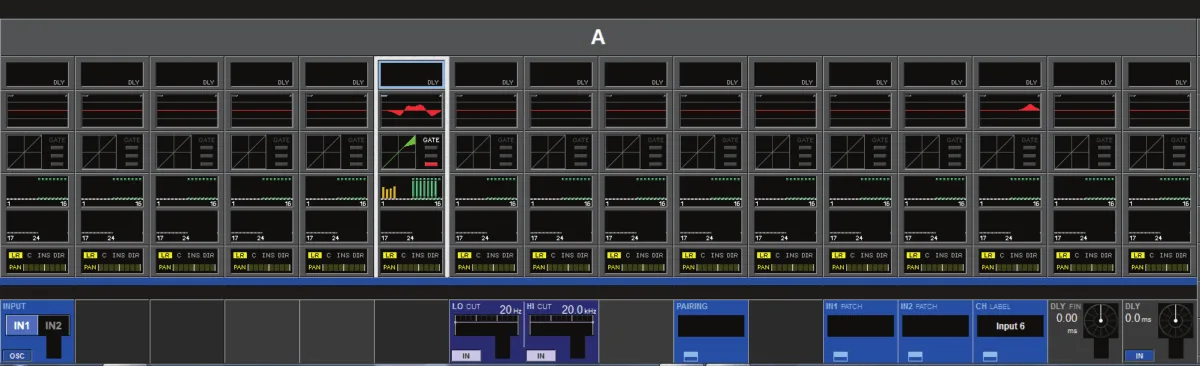Open channel 16 bus sends 17-24 block
Screen dimensions: 1200x366
click(x=1161, y=226)
